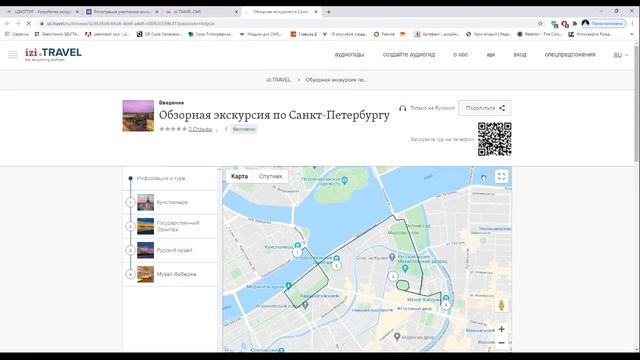This screenshot has height=360, width=640.
Task: Open the hamburger menu beside the izi.TRAVEL logo
Action: pos(13,54)
